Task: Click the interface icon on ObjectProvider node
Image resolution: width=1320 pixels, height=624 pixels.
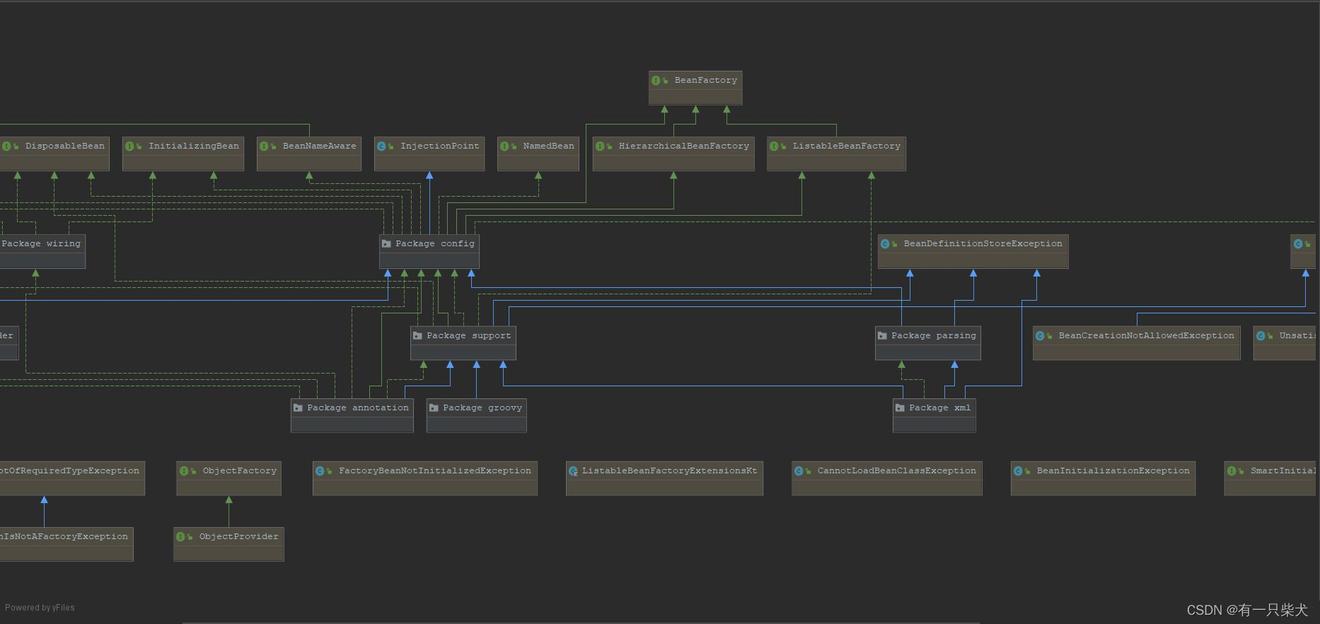Action: click(x=182, y=538)
